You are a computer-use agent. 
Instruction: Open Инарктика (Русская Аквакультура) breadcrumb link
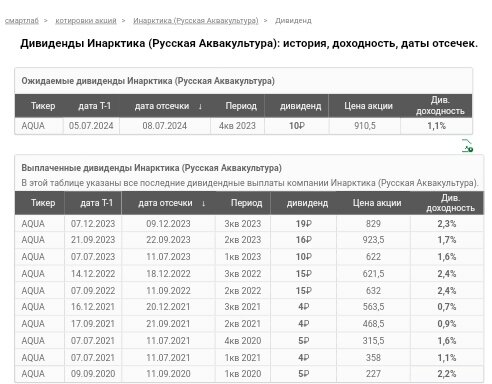pyautogui.click(x=196, y=21)
